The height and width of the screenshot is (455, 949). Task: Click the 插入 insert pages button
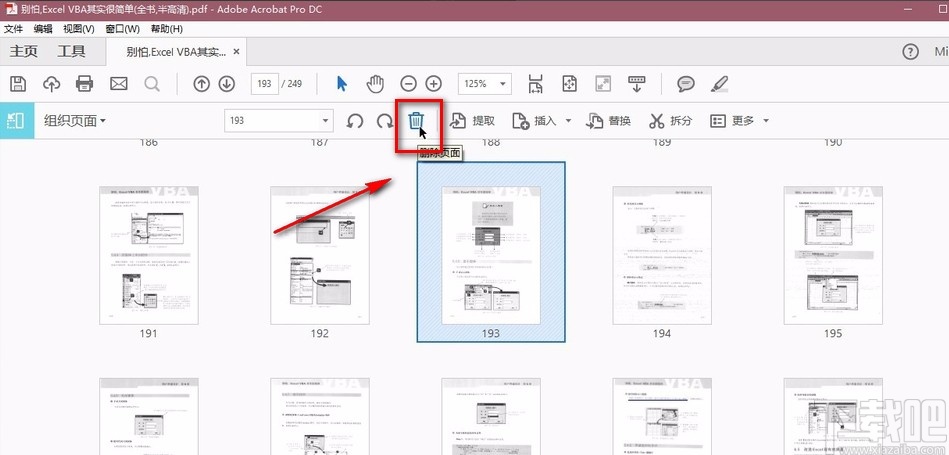pos(534,121)
